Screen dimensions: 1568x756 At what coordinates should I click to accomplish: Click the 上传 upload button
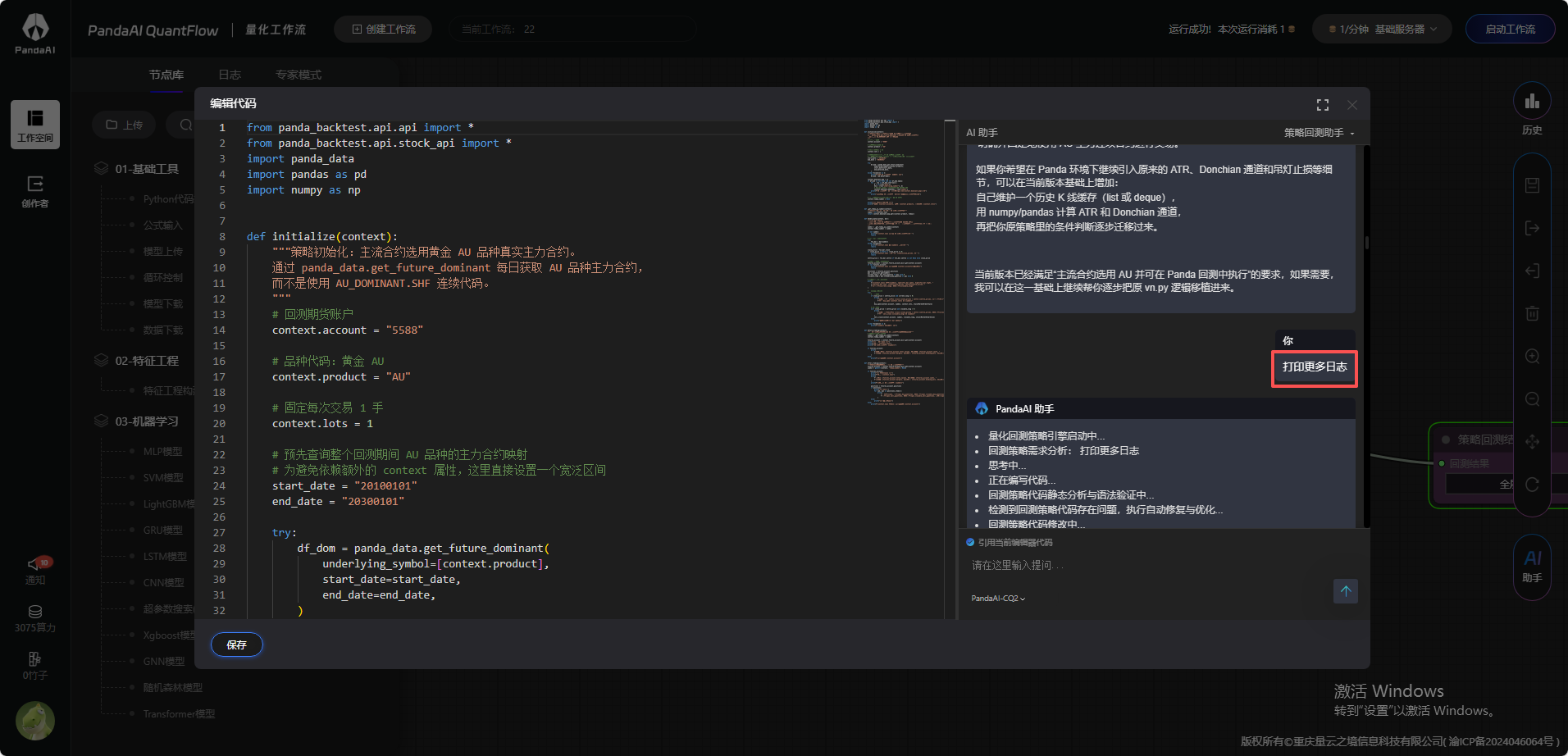coord(124,125)
